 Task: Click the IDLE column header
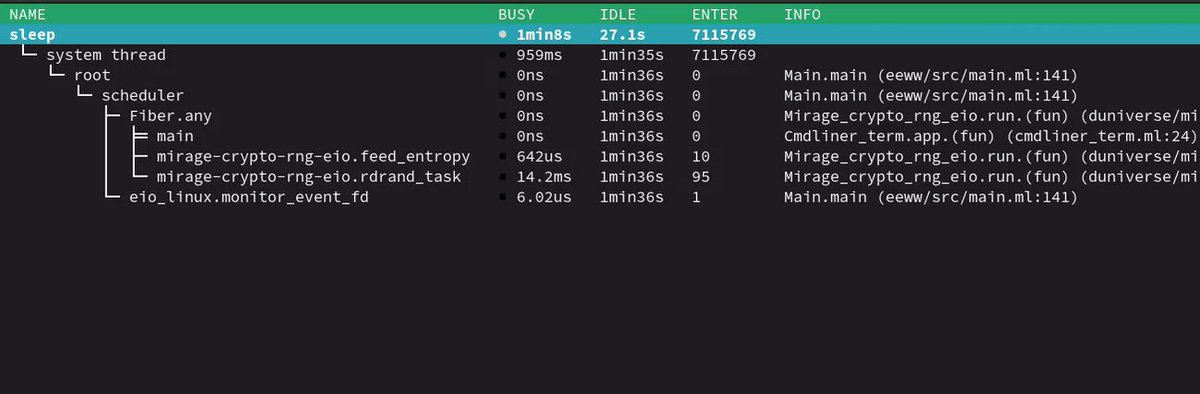pyautogui.click(x=617, y=15)
